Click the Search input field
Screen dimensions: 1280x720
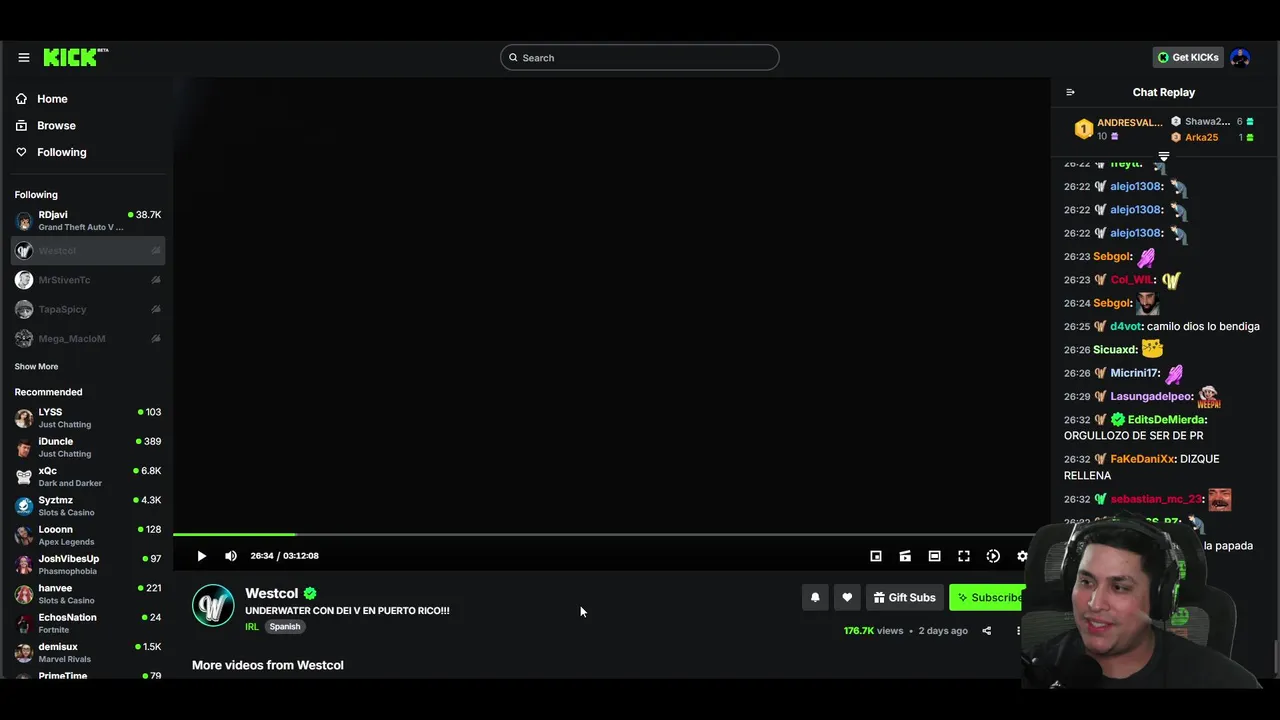coord(640,58)
